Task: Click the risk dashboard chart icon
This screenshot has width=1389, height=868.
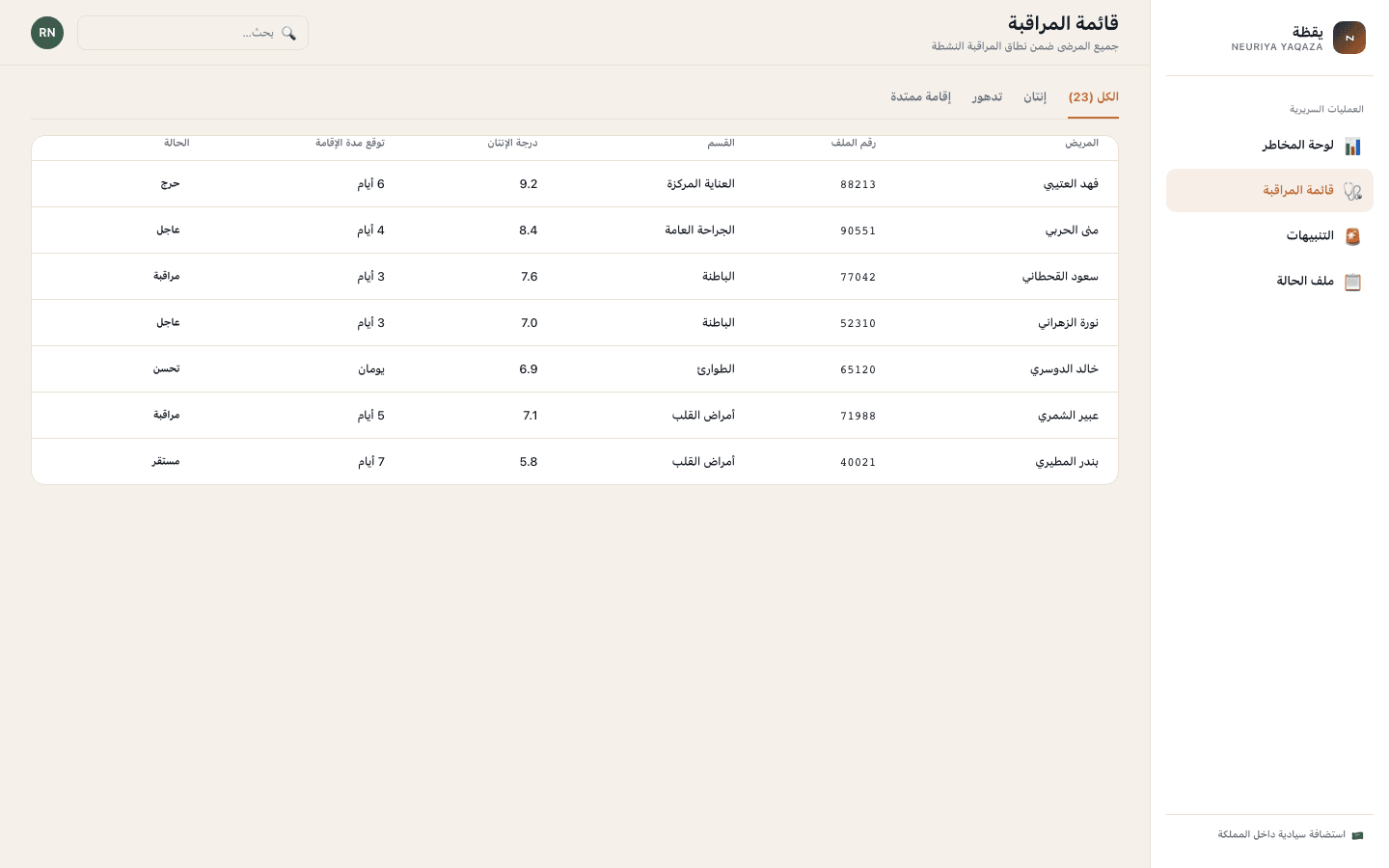Action: [x=1352, y=146]
